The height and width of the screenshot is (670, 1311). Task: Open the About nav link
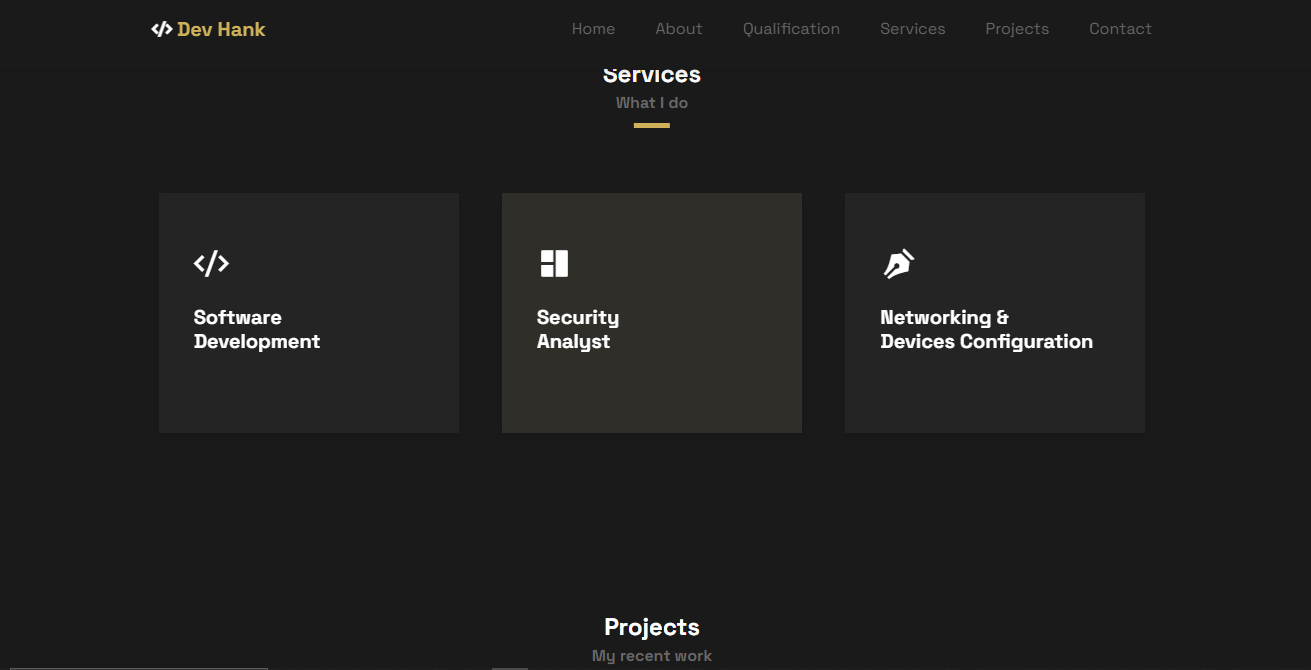tap(678, 29)
